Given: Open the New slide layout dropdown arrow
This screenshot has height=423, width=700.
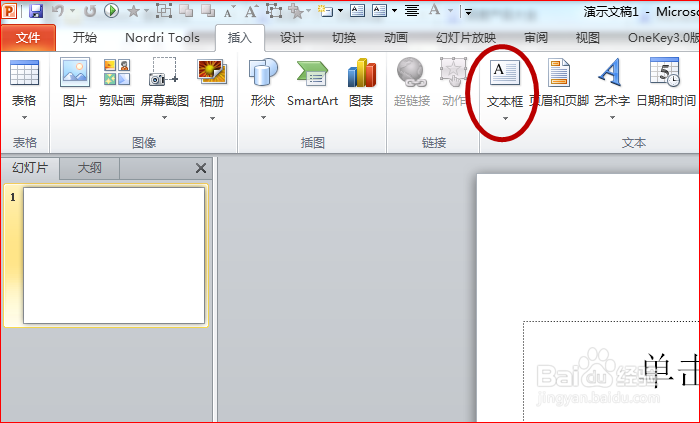Looking at the screenshot, I should click(x=340, y=11).
